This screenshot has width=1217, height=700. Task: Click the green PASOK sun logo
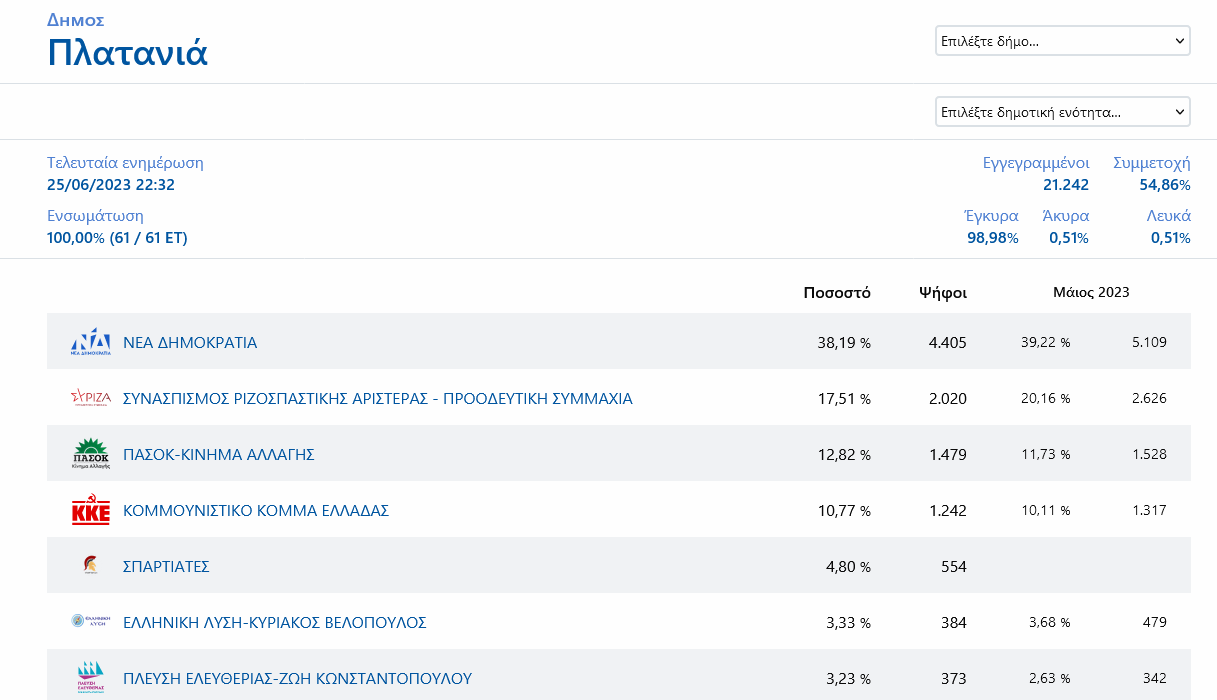point(90,454)
